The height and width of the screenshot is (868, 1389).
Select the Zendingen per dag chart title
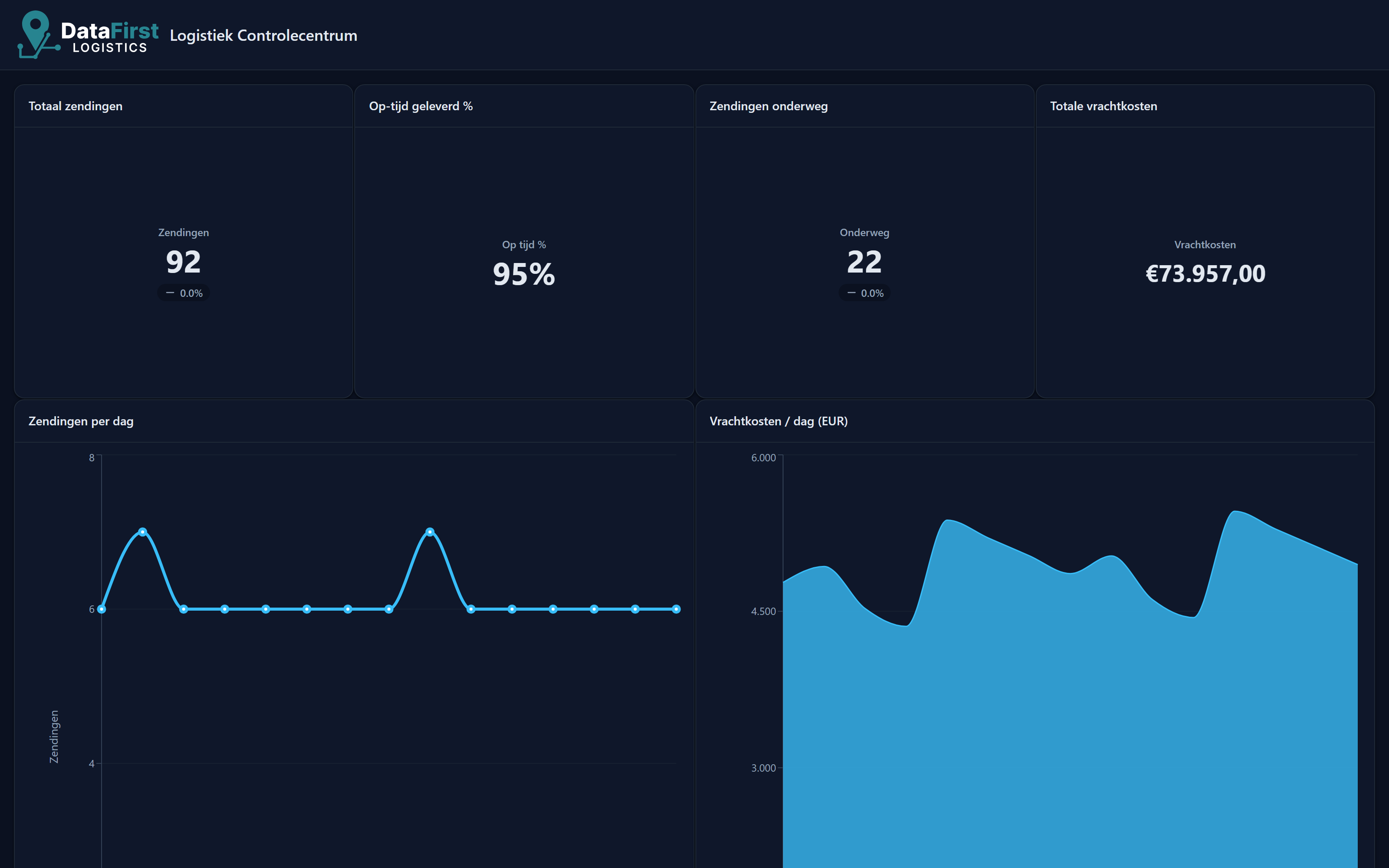point(81,421)
